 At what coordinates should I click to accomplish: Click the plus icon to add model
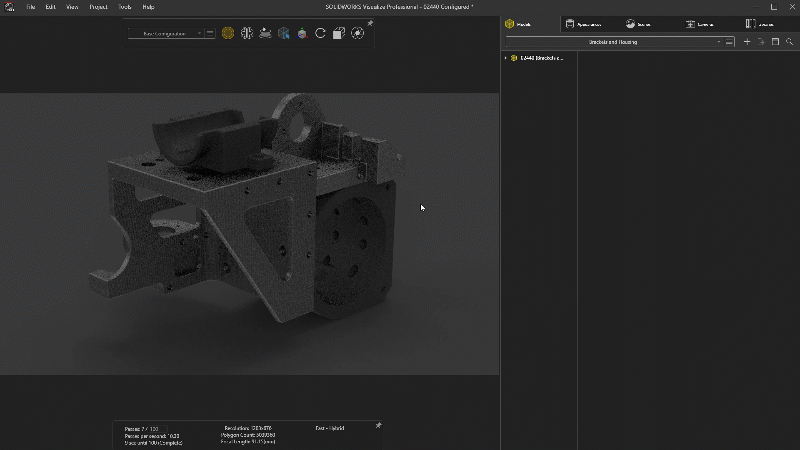click(x=747, y=42)
